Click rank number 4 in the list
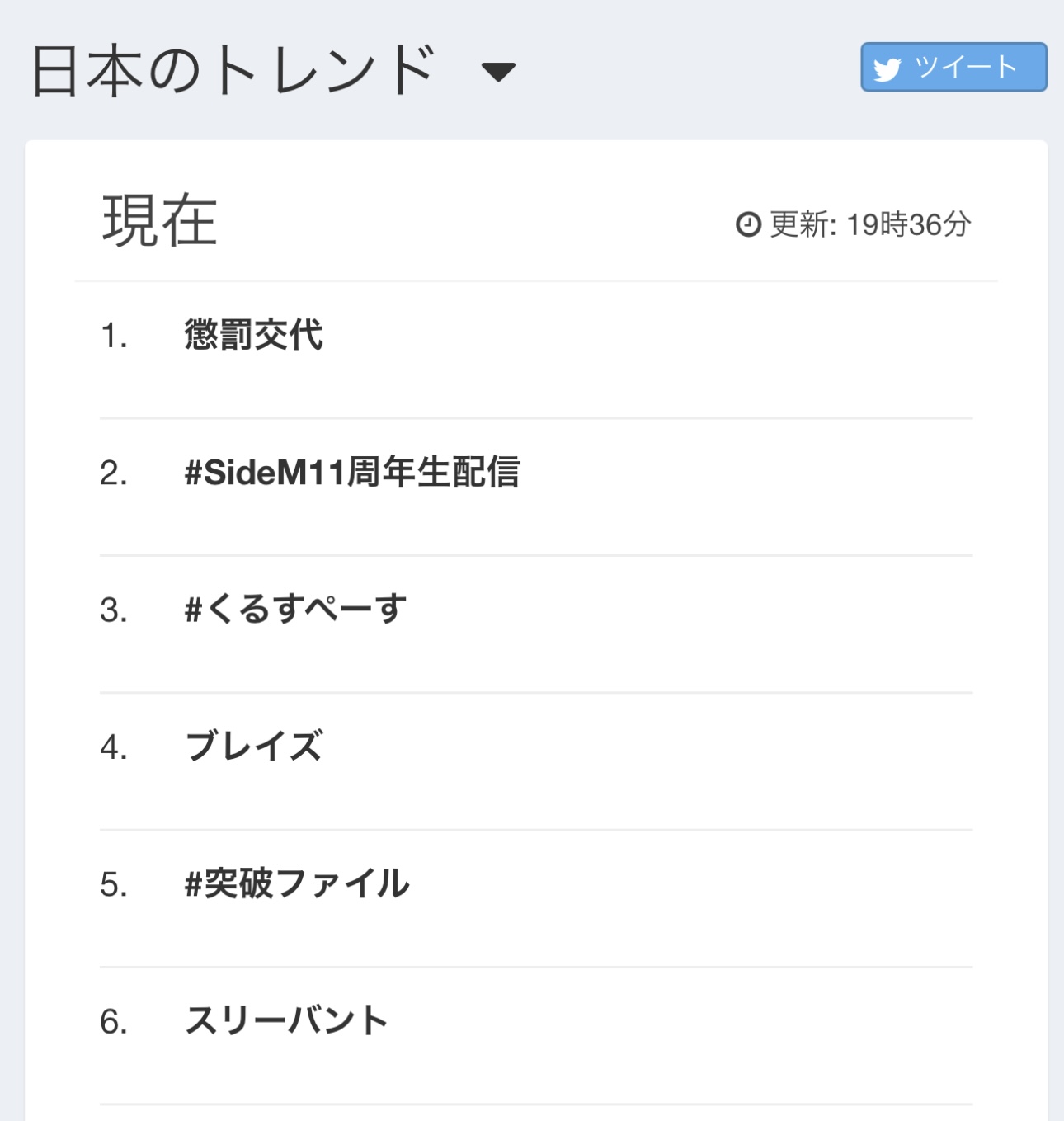The height and width of the screenshot is (1121, 1064). [x=114, y=747]
